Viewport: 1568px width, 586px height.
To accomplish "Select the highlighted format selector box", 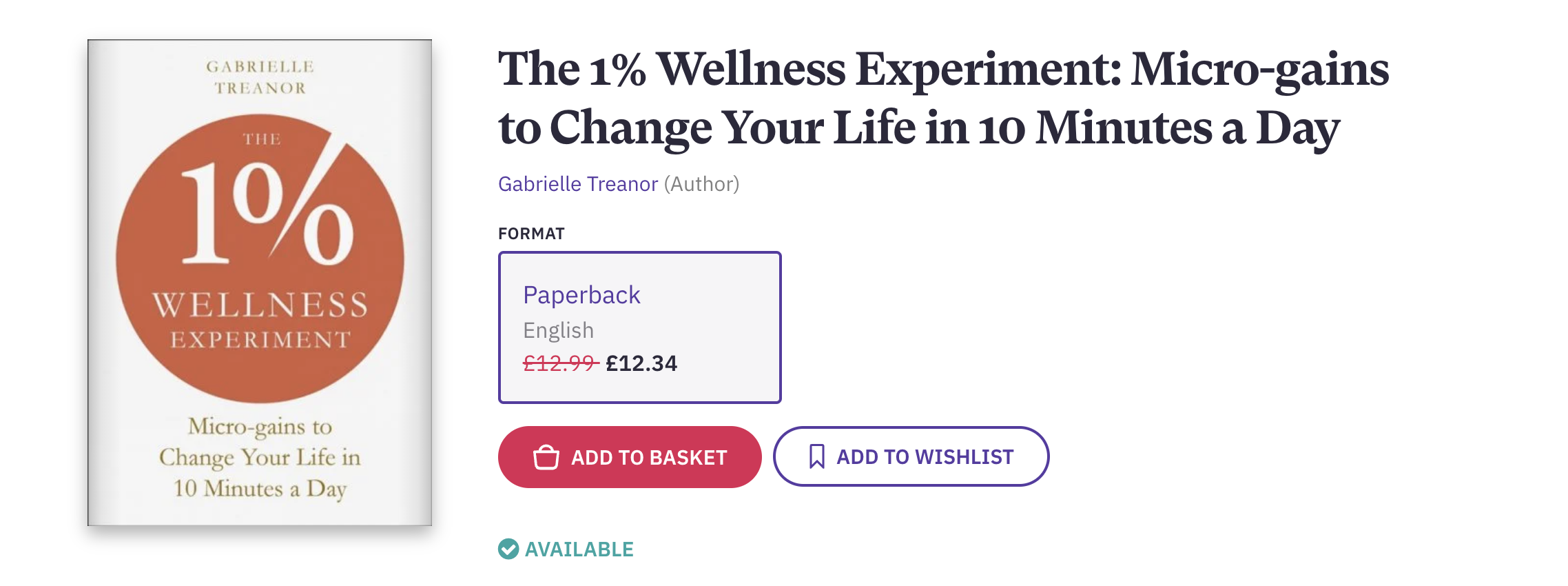I will pyautogui.click(x=639, y=326).
